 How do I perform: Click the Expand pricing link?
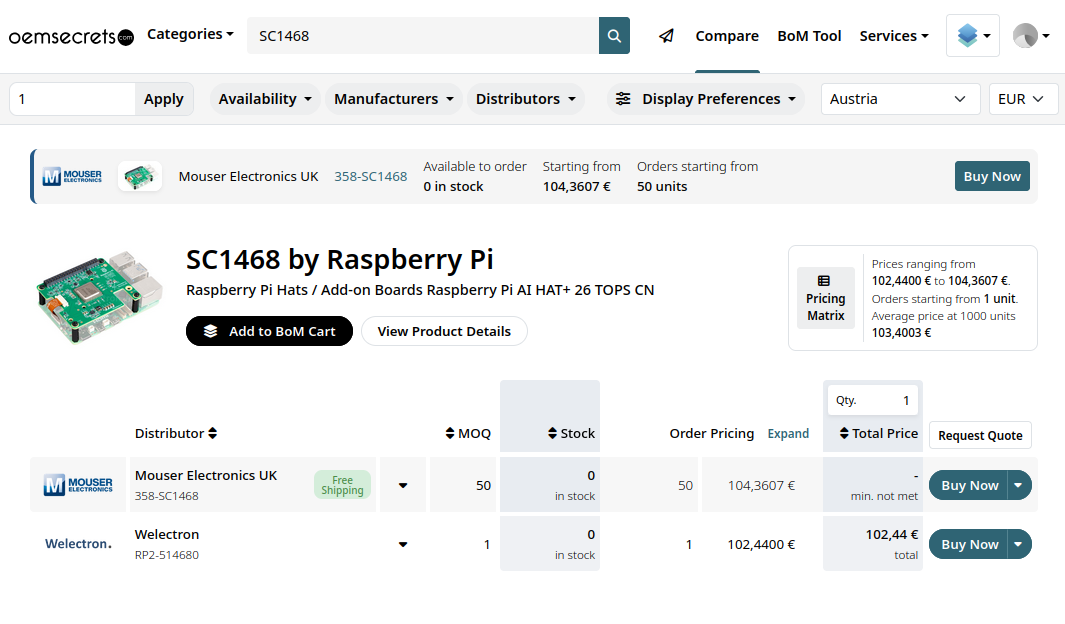point(788,433)
